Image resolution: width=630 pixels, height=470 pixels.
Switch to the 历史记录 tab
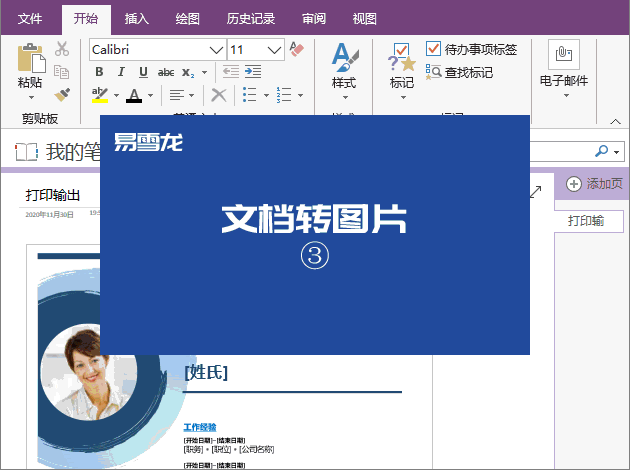click(251, 18)
